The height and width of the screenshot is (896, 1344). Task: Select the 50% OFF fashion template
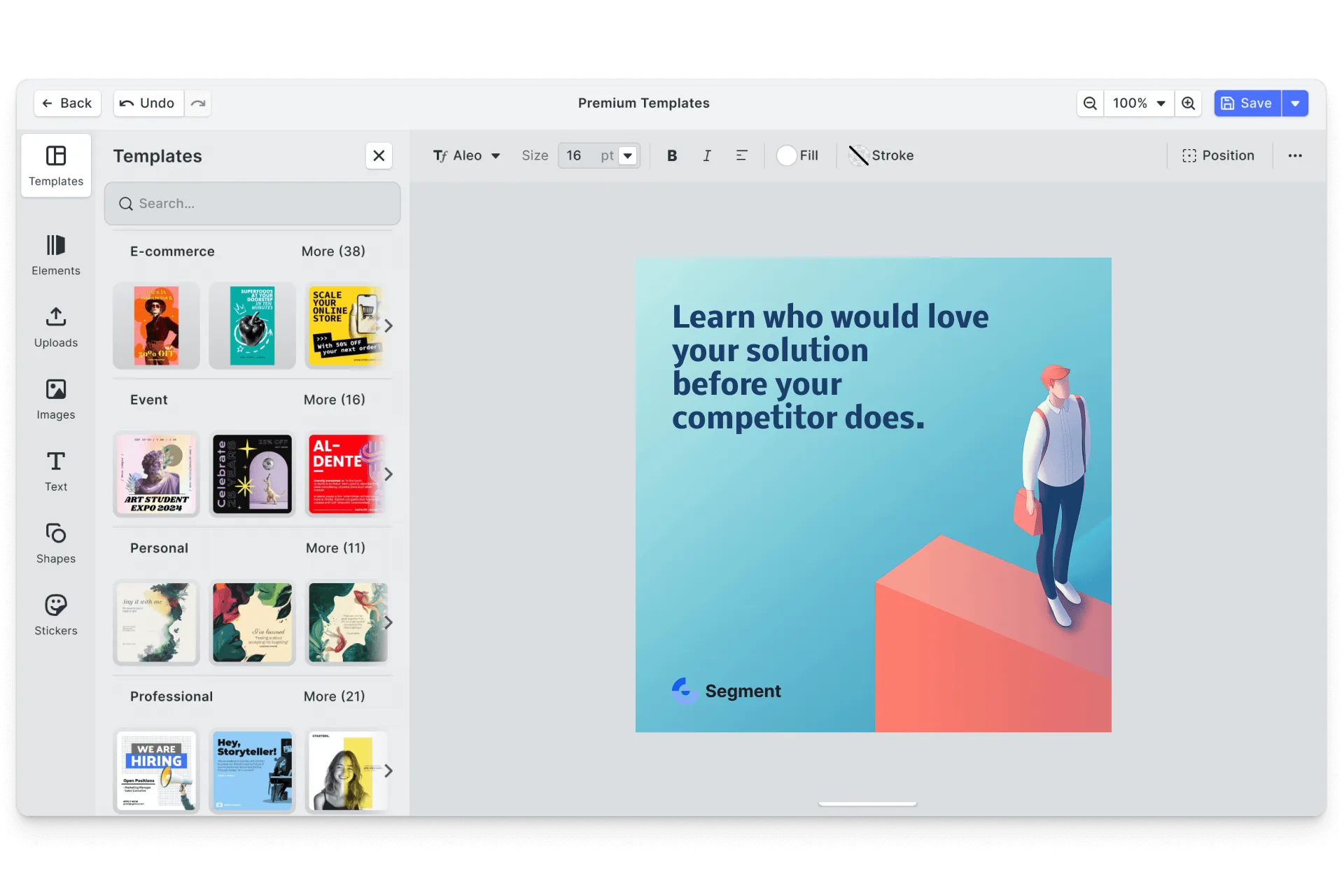[x=156, y=326]
